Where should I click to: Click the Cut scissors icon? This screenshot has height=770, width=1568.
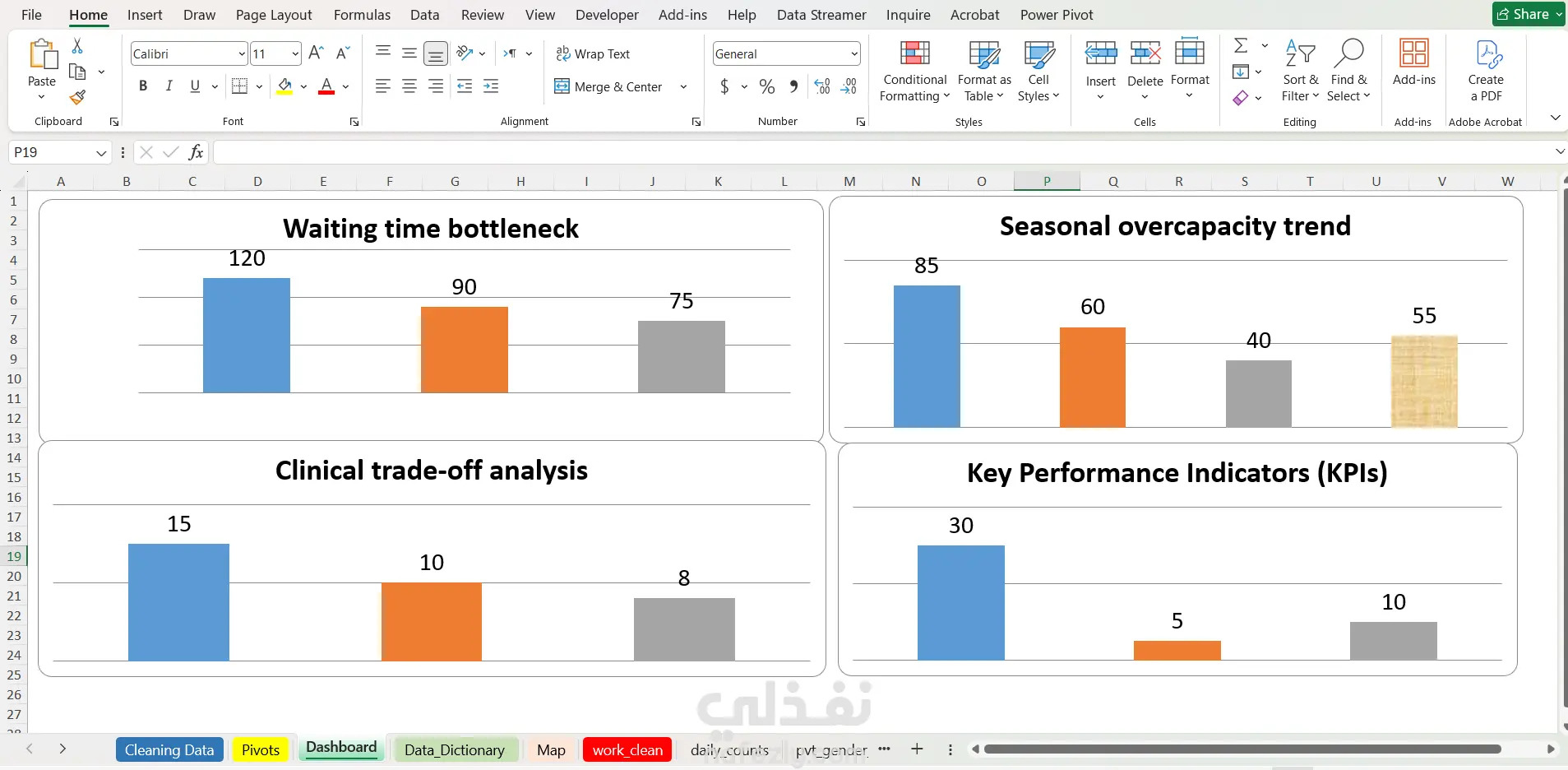77,46
